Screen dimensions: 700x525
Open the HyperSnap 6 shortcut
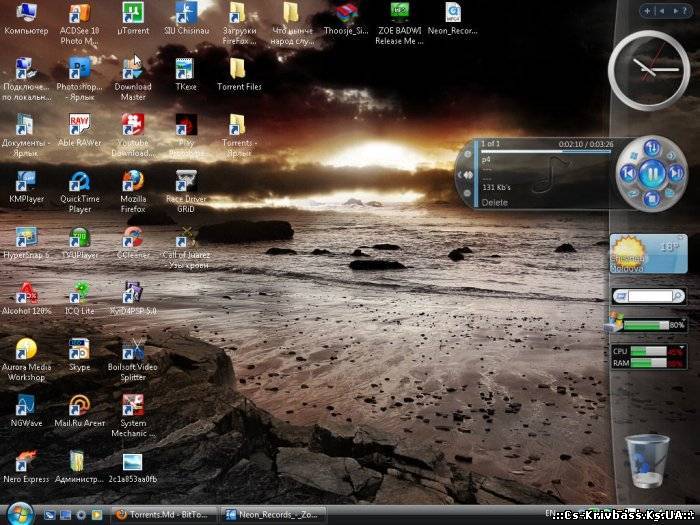point(26,243)
